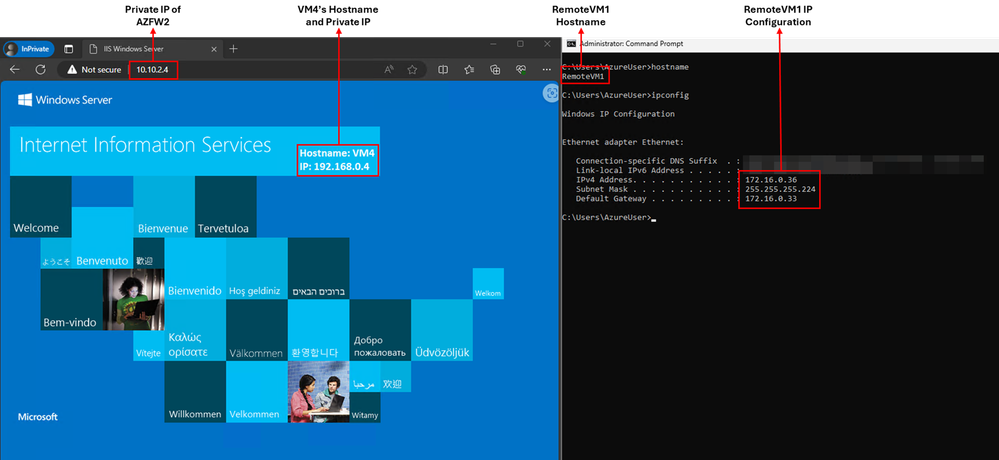This screenshot has height=460, width=999.
Task: Open Browser essentials heart icon
Action: click(520, 69)
